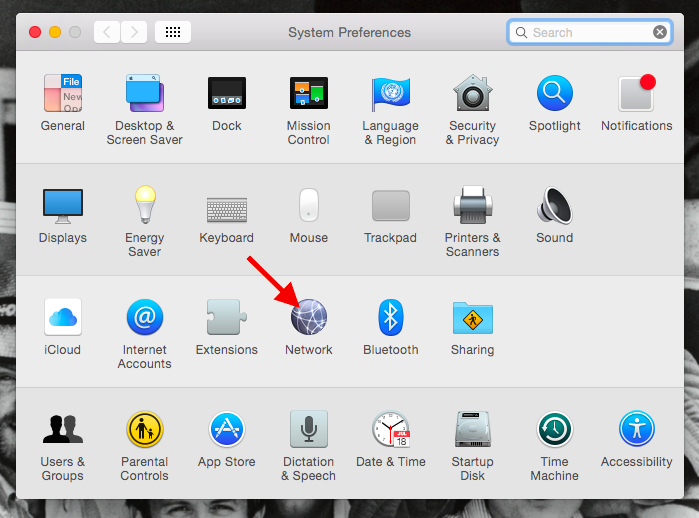Open Parental Controls pane

coord(144,430)
